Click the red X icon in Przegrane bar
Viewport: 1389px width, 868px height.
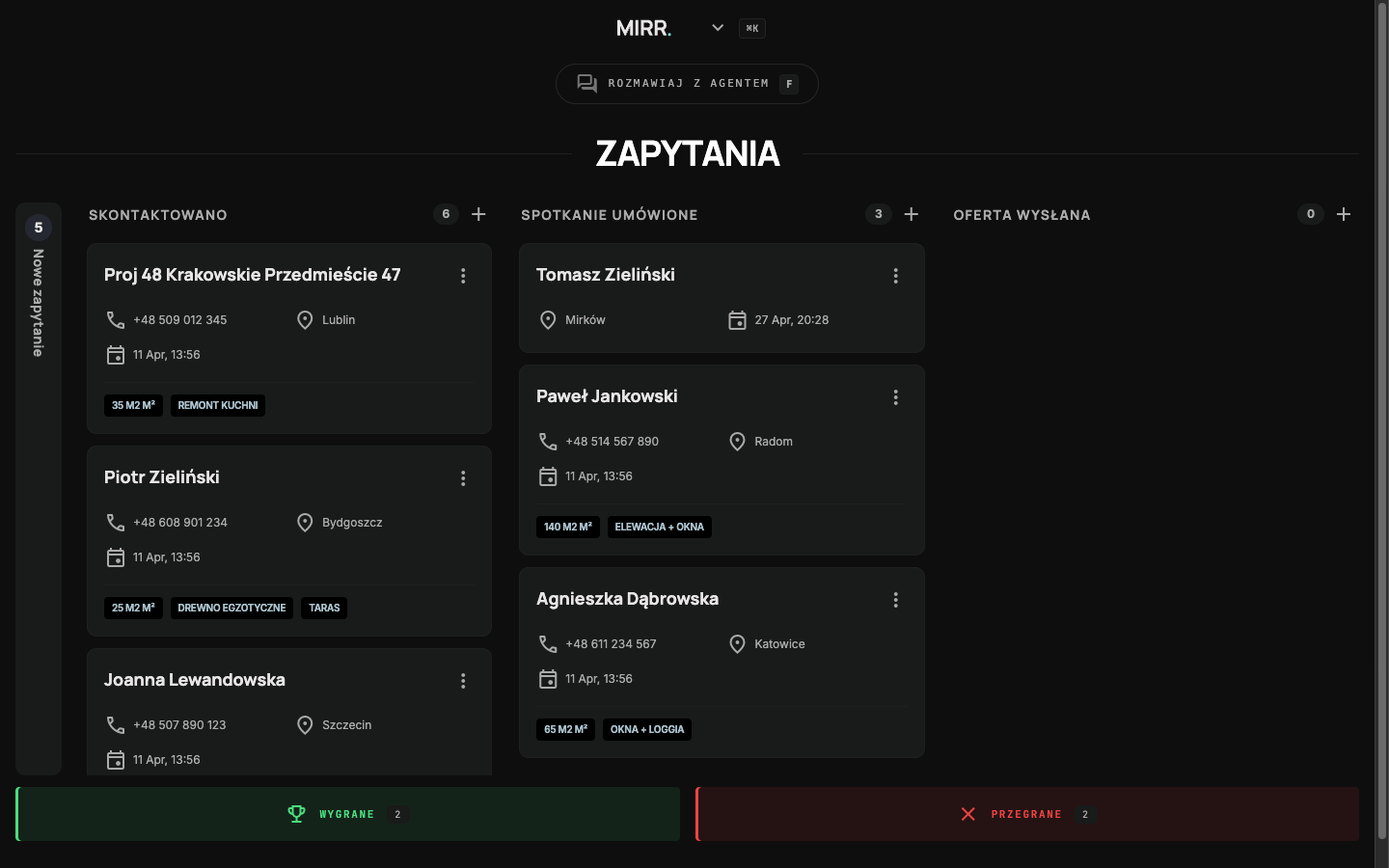[968, 814]
